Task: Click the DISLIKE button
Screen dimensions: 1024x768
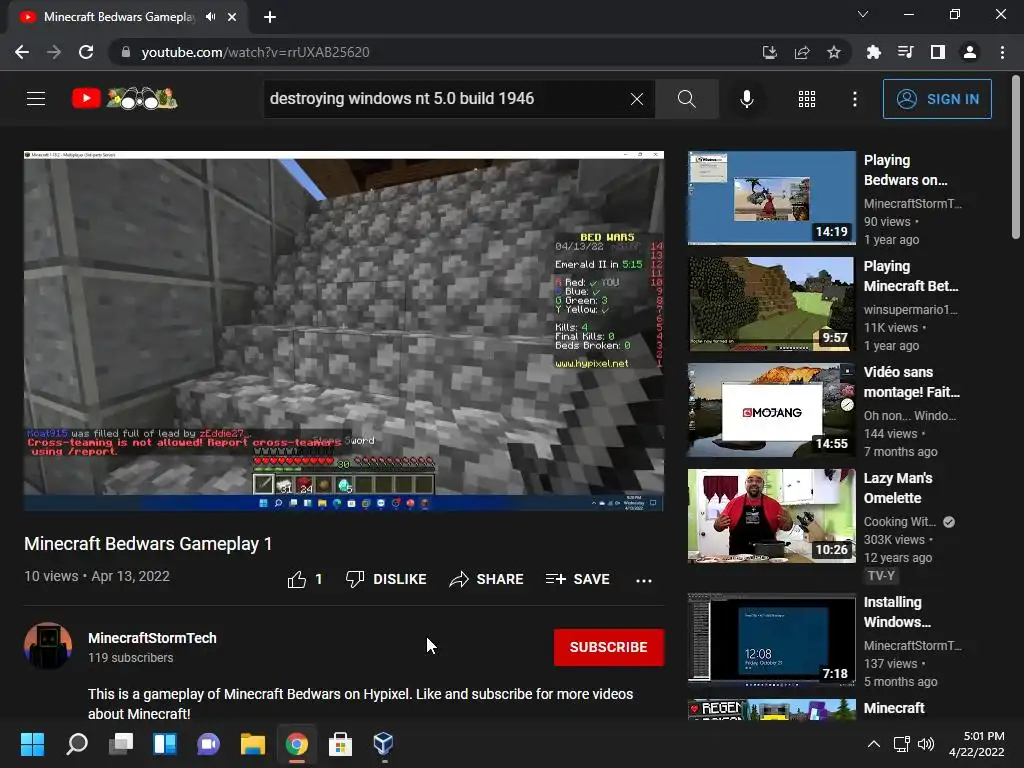Action: 386,579
